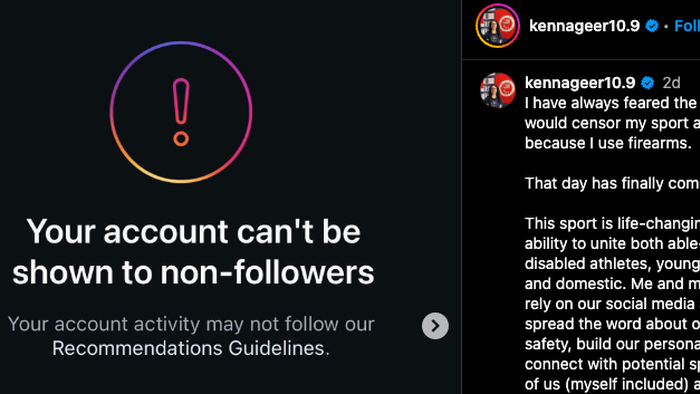
Task: Click the caption line 'That day has finally'
Action: (x=612, y=183)
